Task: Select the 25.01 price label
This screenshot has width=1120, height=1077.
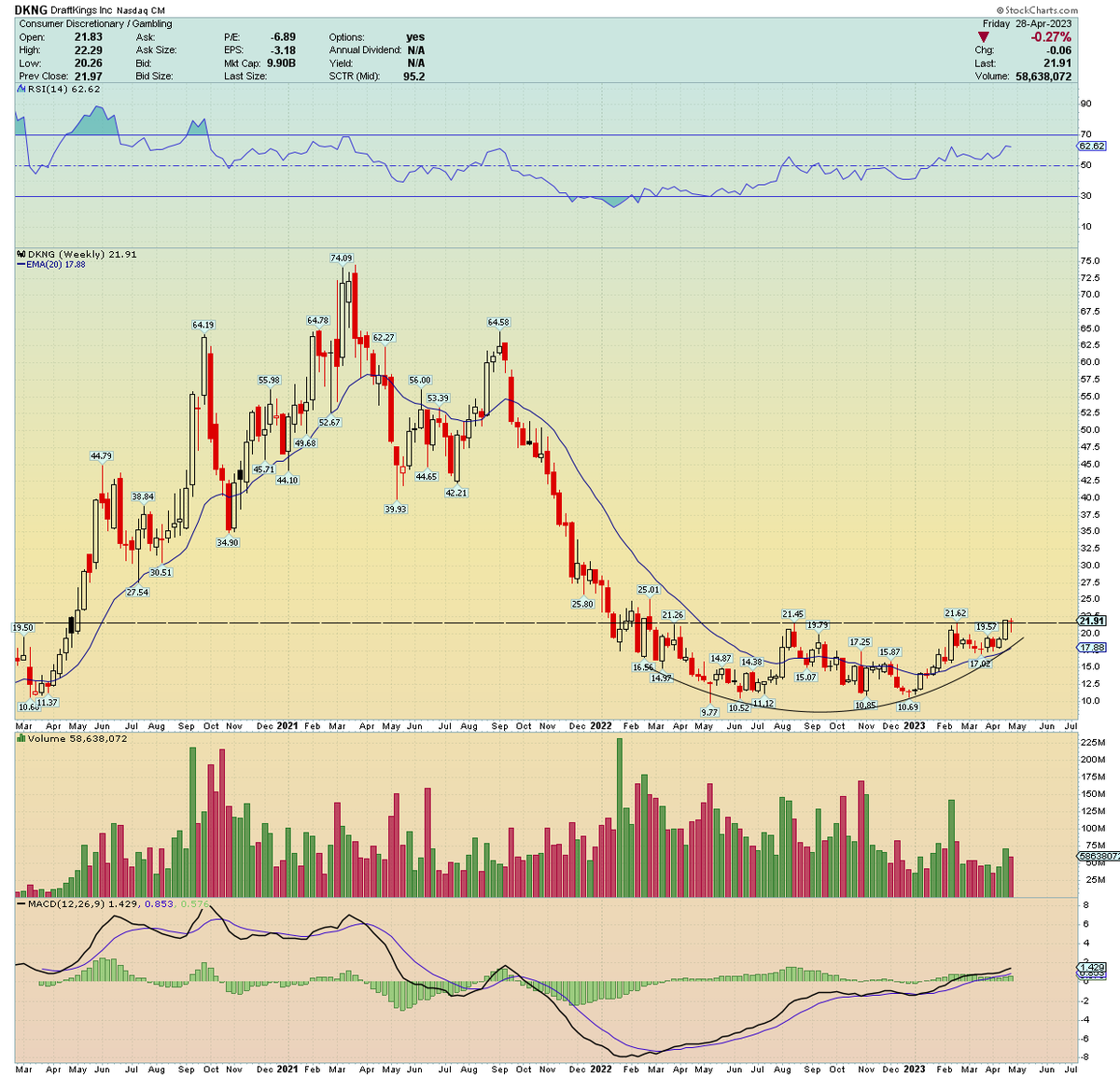Action: 648,590
